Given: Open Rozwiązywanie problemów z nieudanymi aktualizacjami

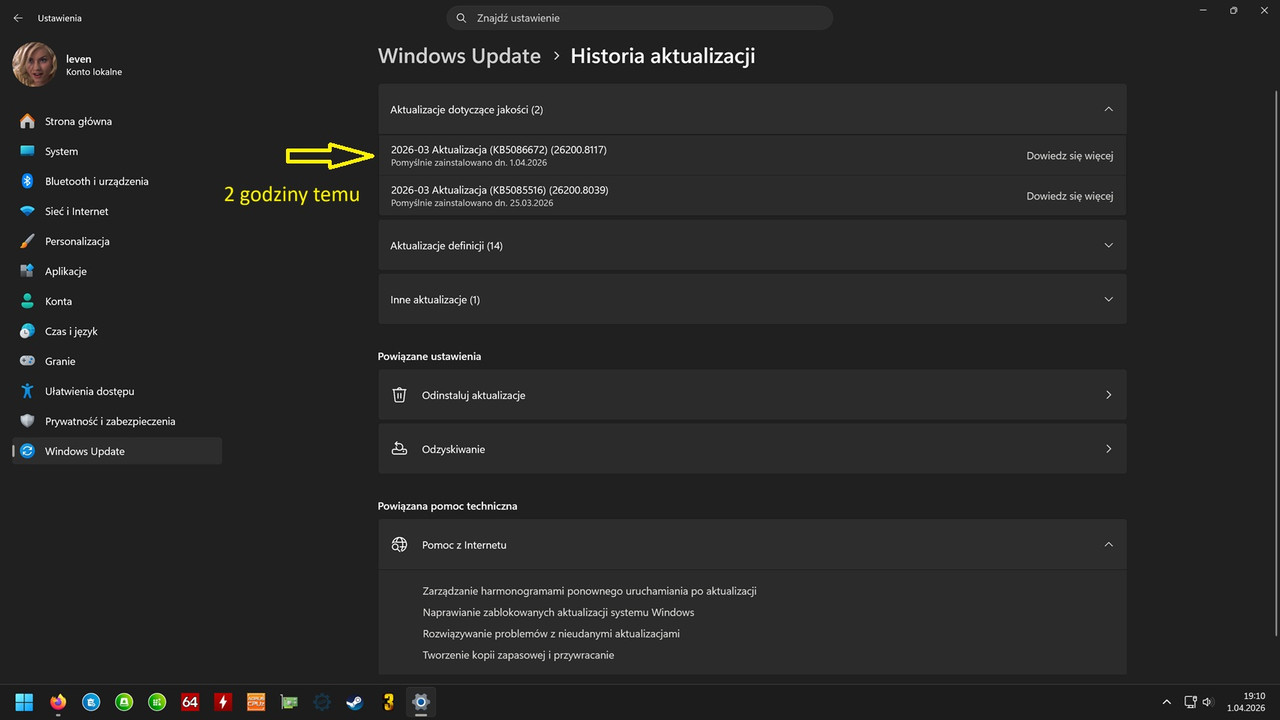Looking at the screenshot, I should click(551, 634).
